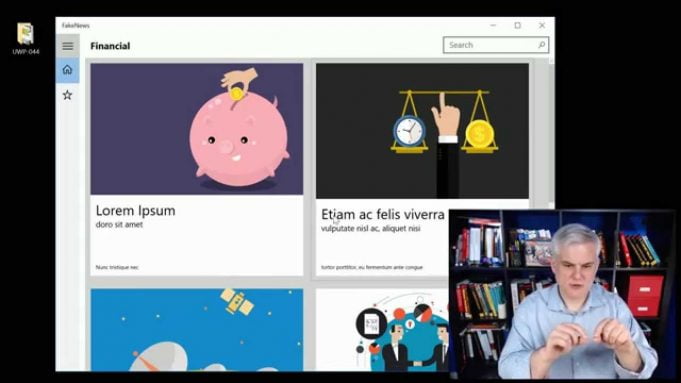Viewport: 681px width, 383px height.
Task: Select the Etiam ac felis viverra headline
Action: tap(383, 215)
